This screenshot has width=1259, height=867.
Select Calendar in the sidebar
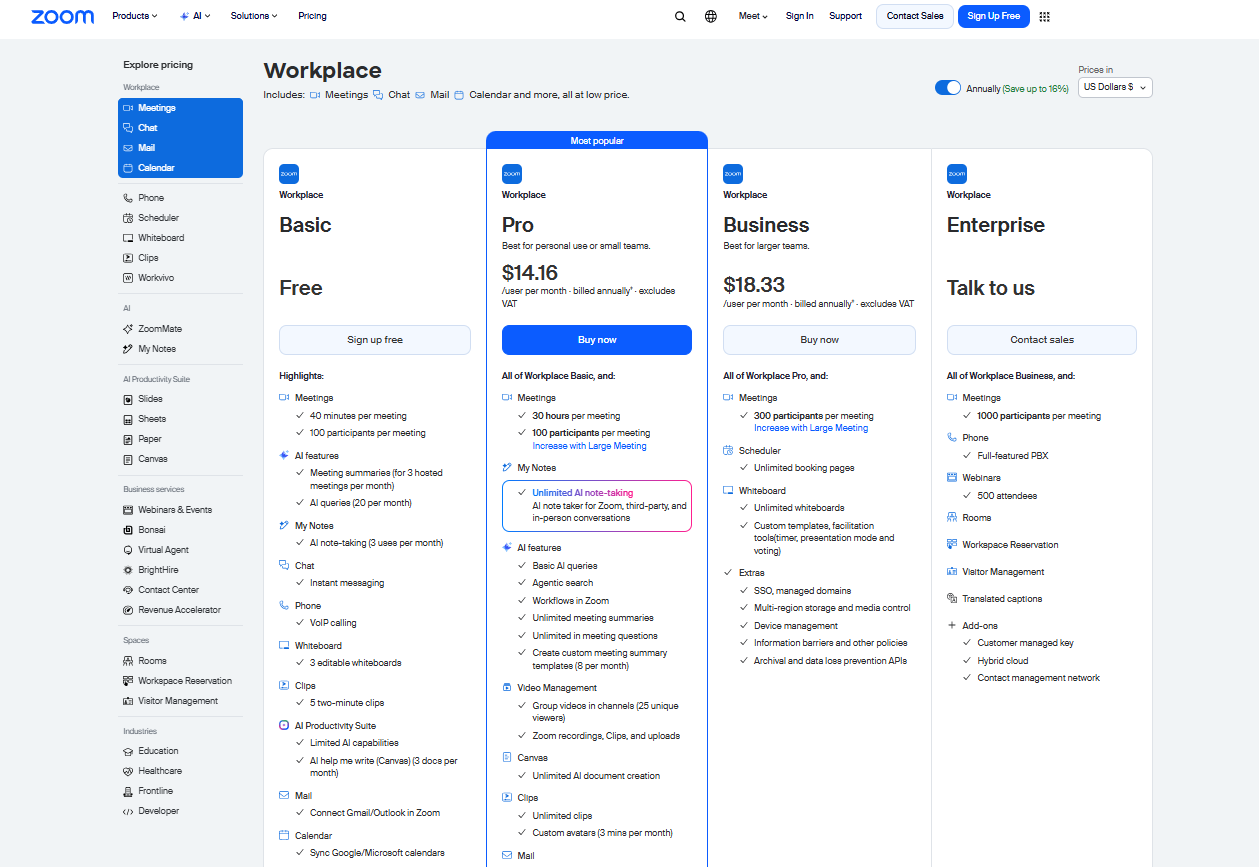coord(180,168)
